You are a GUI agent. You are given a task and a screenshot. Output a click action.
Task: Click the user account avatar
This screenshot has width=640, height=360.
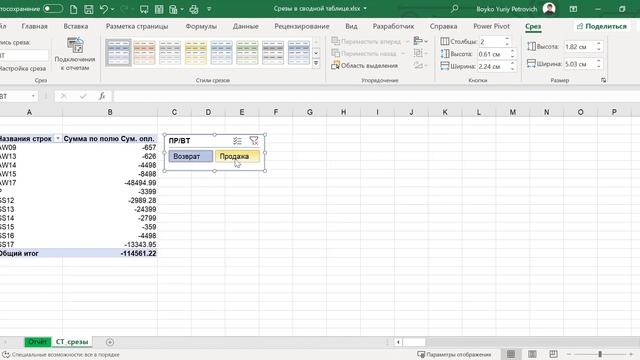549,9
